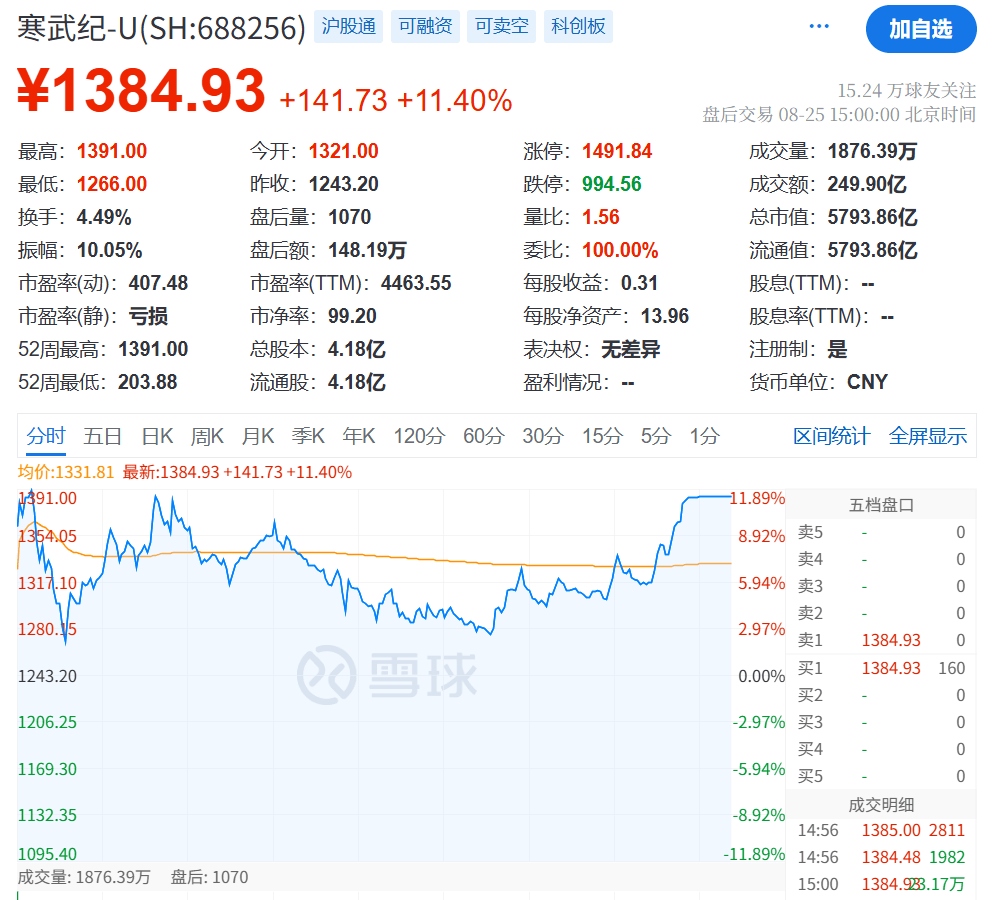The width and height of the screenshot is (1002, 900).
Task: Open the 周K chart tab
Action: tap(207, 437)
